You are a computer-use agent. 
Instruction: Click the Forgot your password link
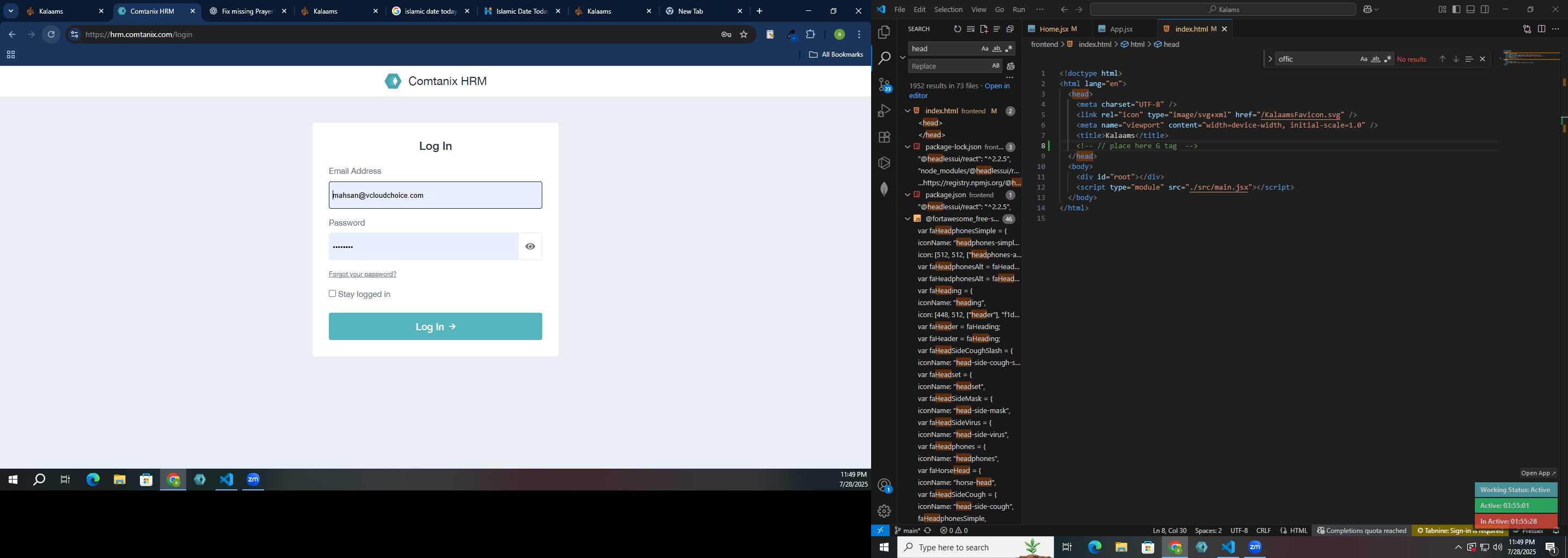coord(362,274)
